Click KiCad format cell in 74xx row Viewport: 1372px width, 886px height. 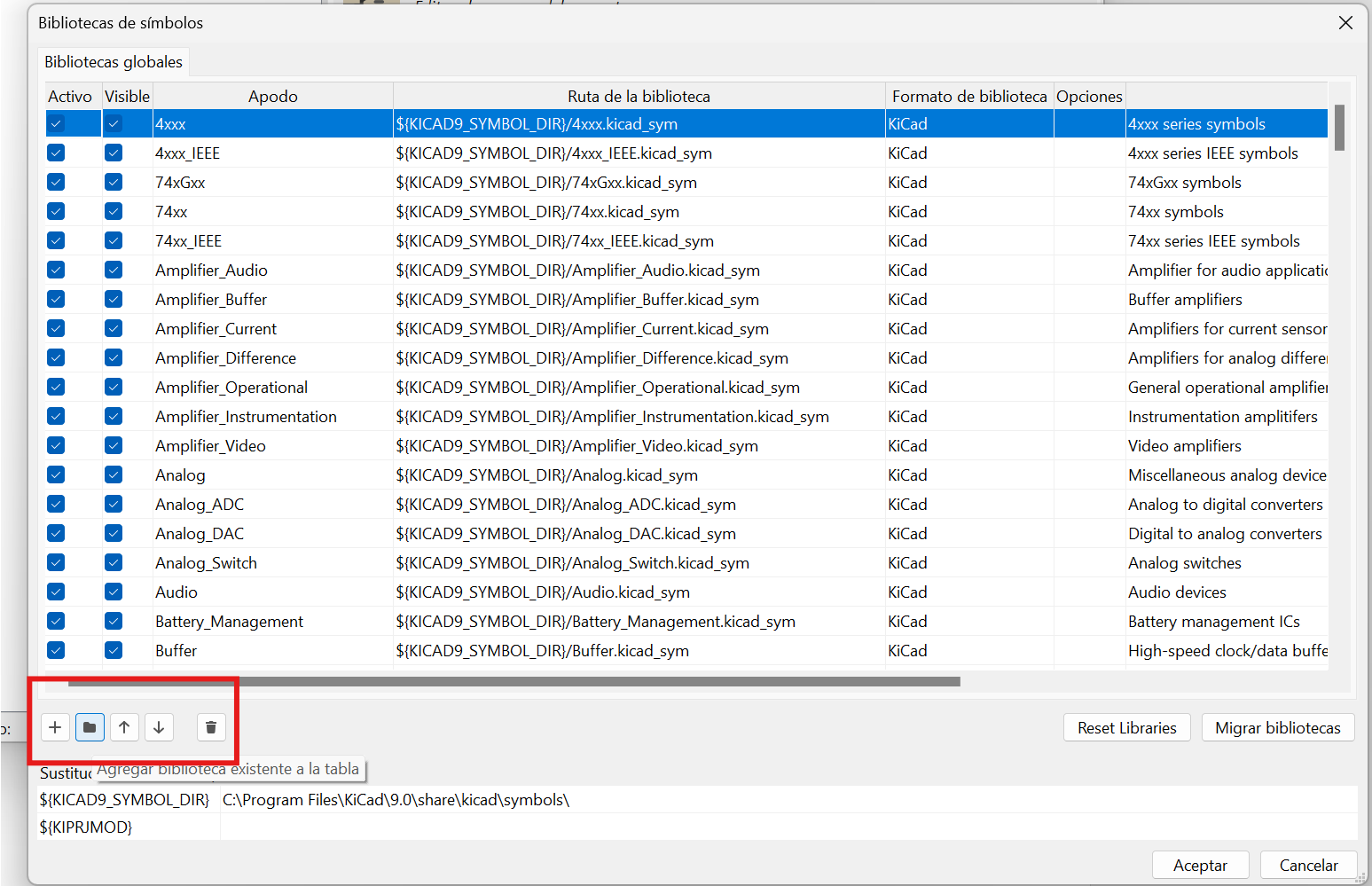(x=969, y=211)
